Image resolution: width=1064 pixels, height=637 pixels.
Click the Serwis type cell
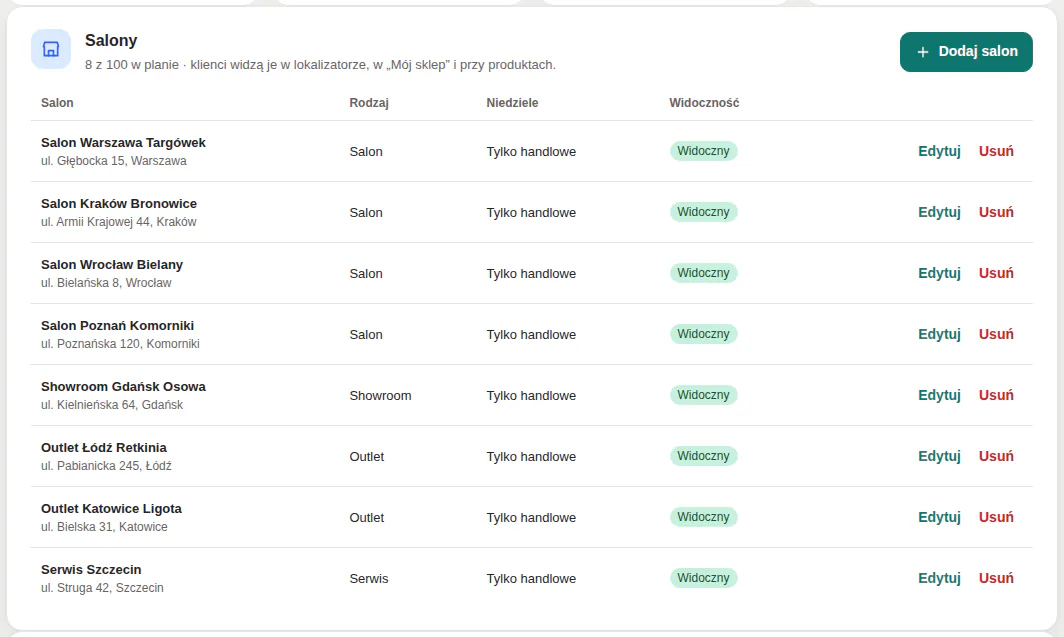(369, 579)
